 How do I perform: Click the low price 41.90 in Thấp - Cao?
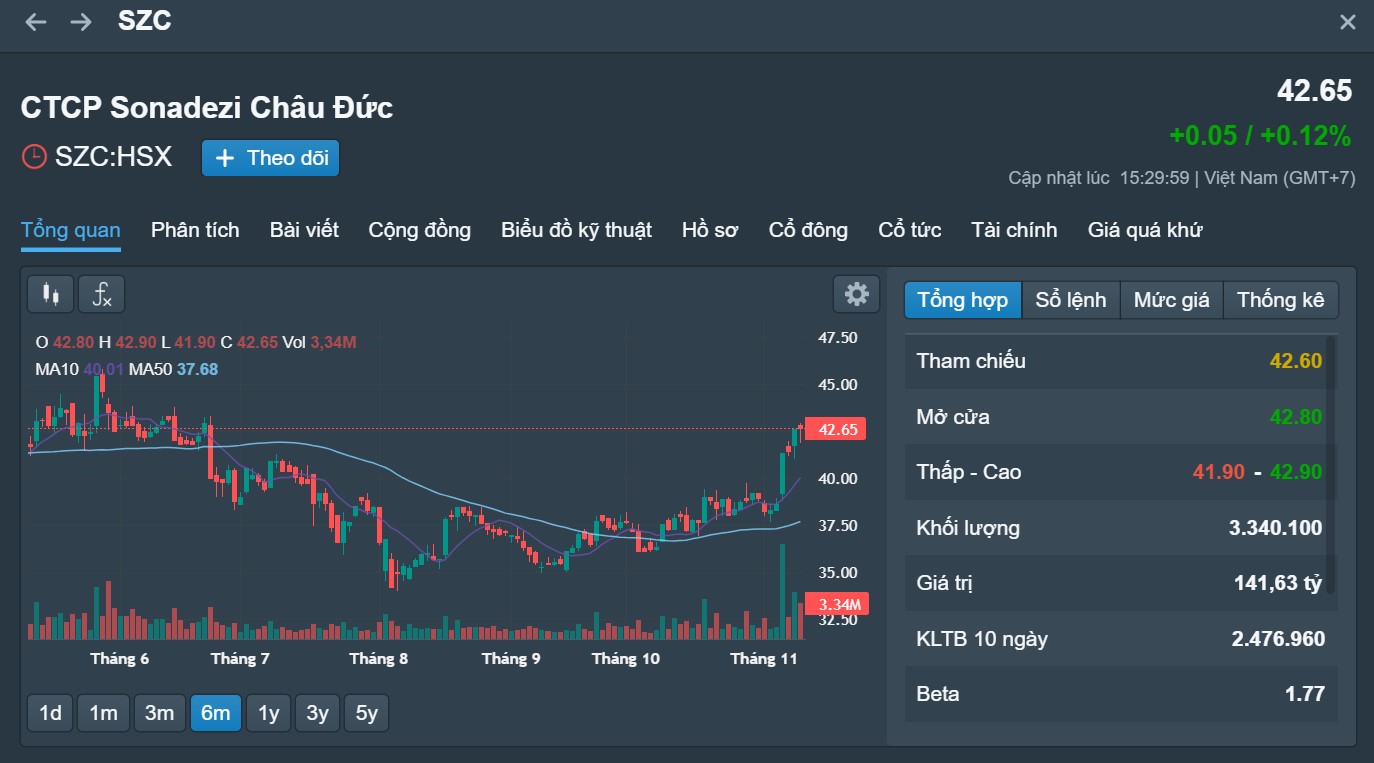coord(1220,472)
